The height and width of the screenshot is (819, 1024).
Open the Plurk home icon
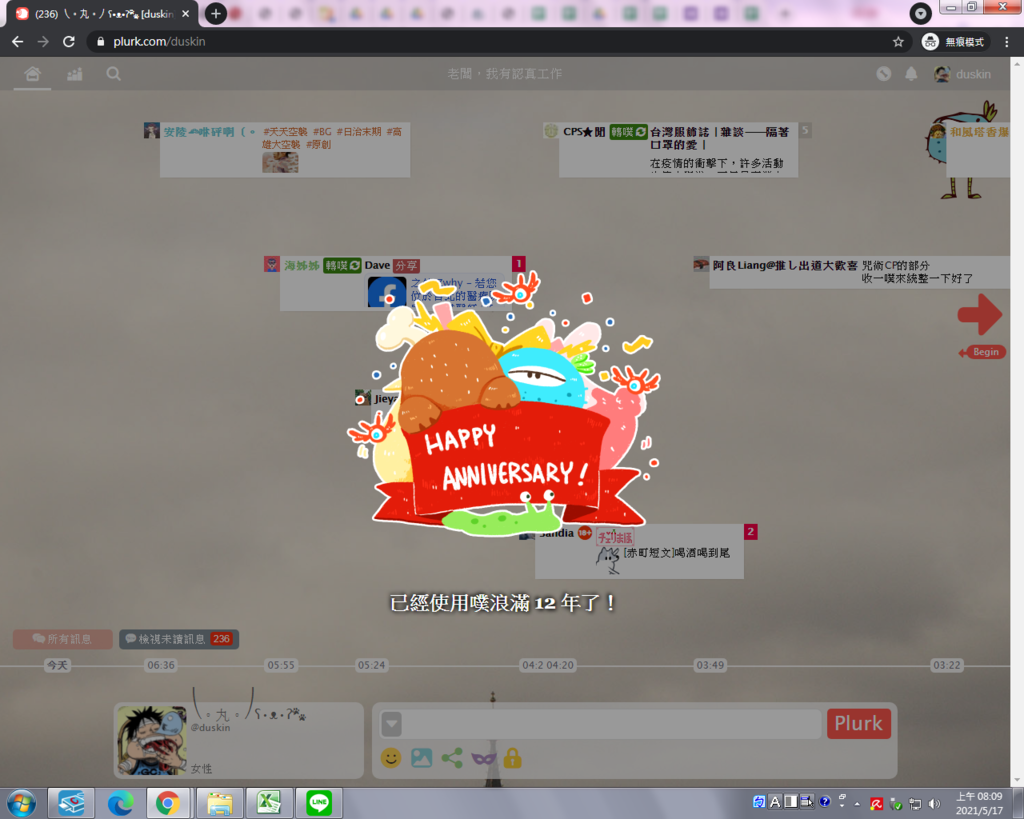[32, 74]
